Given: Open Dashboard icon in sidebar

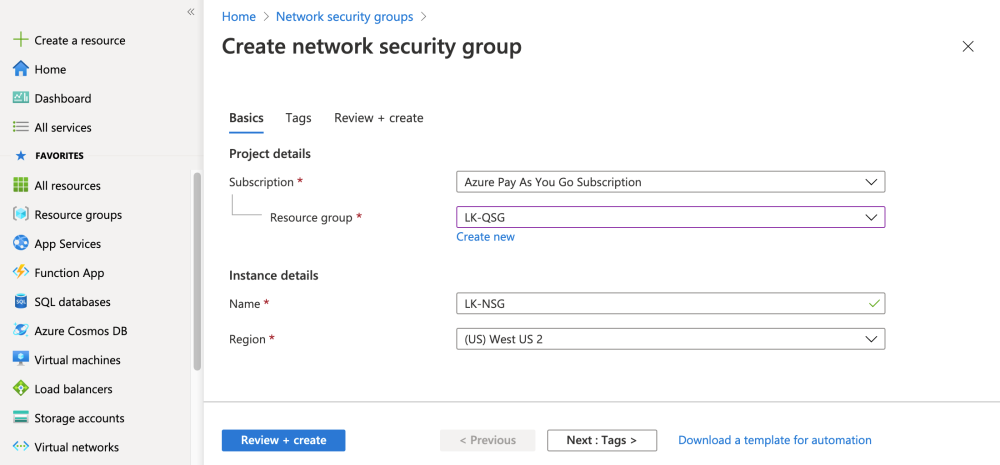Looking at the screenshot, I should pos(20,98).
